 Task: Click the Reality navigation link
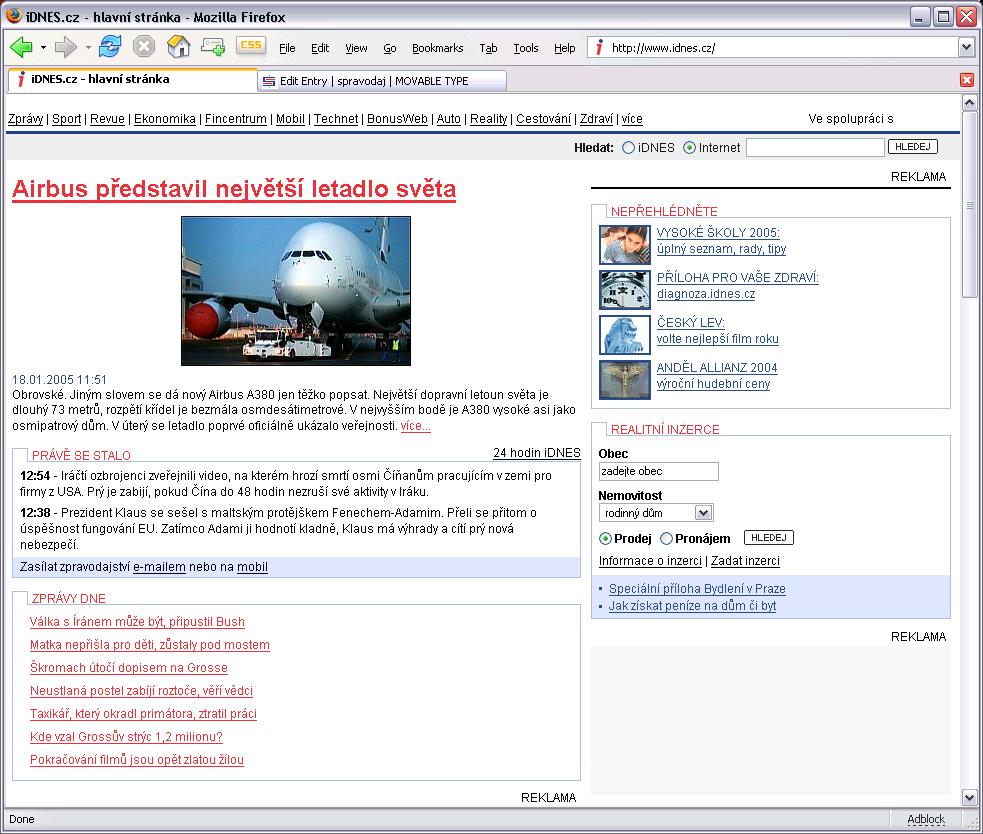click(x=488, y=119)
